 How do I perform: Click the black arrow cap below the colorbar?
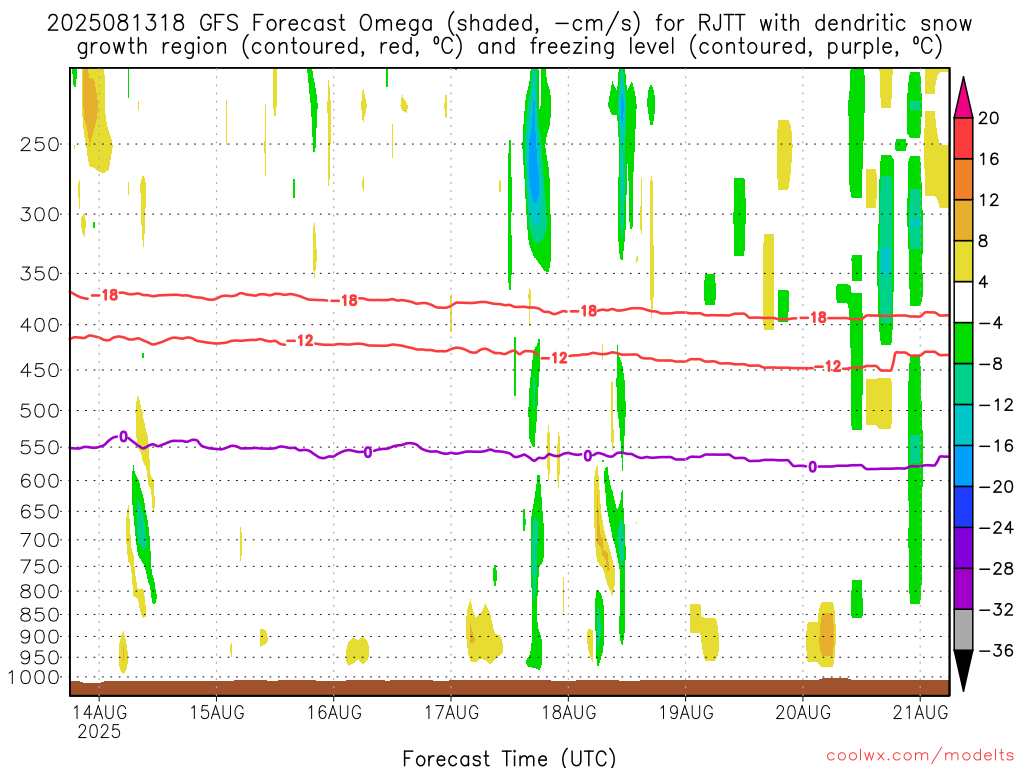(x=963, y=669)
